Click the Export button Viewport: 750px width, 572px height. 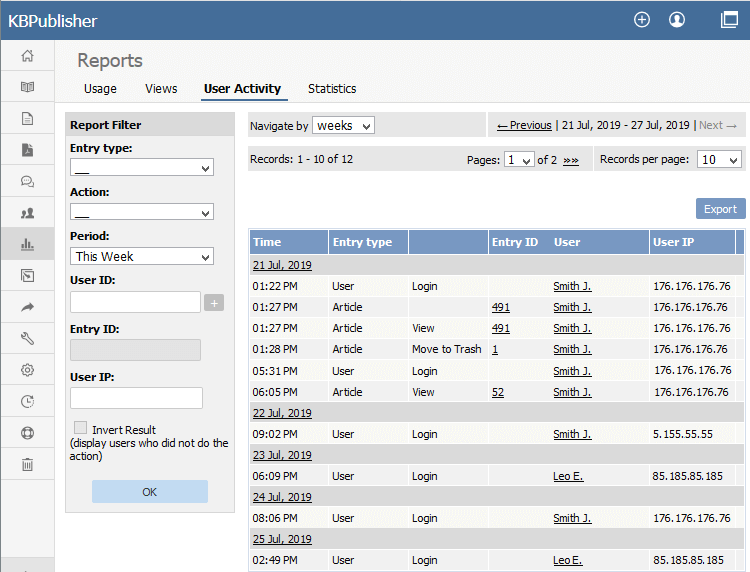[720, 209]
